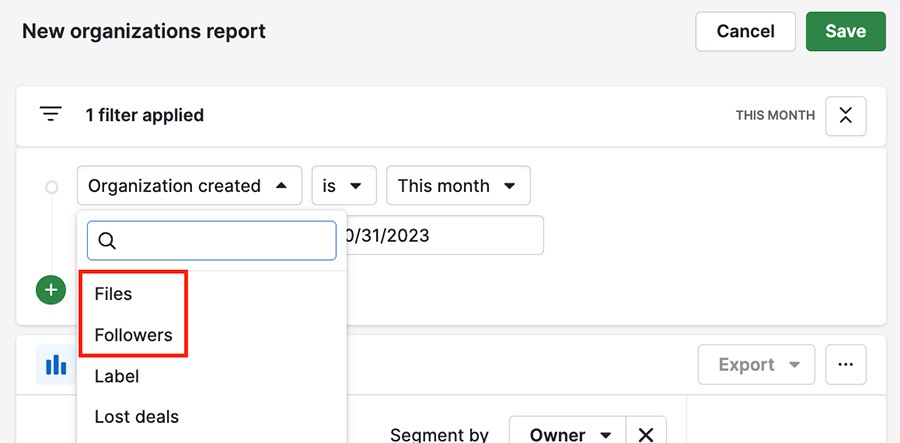This screenshot has height=443, width=900.
Task: Select the bar chart view icon
Action: pos(56,364)
